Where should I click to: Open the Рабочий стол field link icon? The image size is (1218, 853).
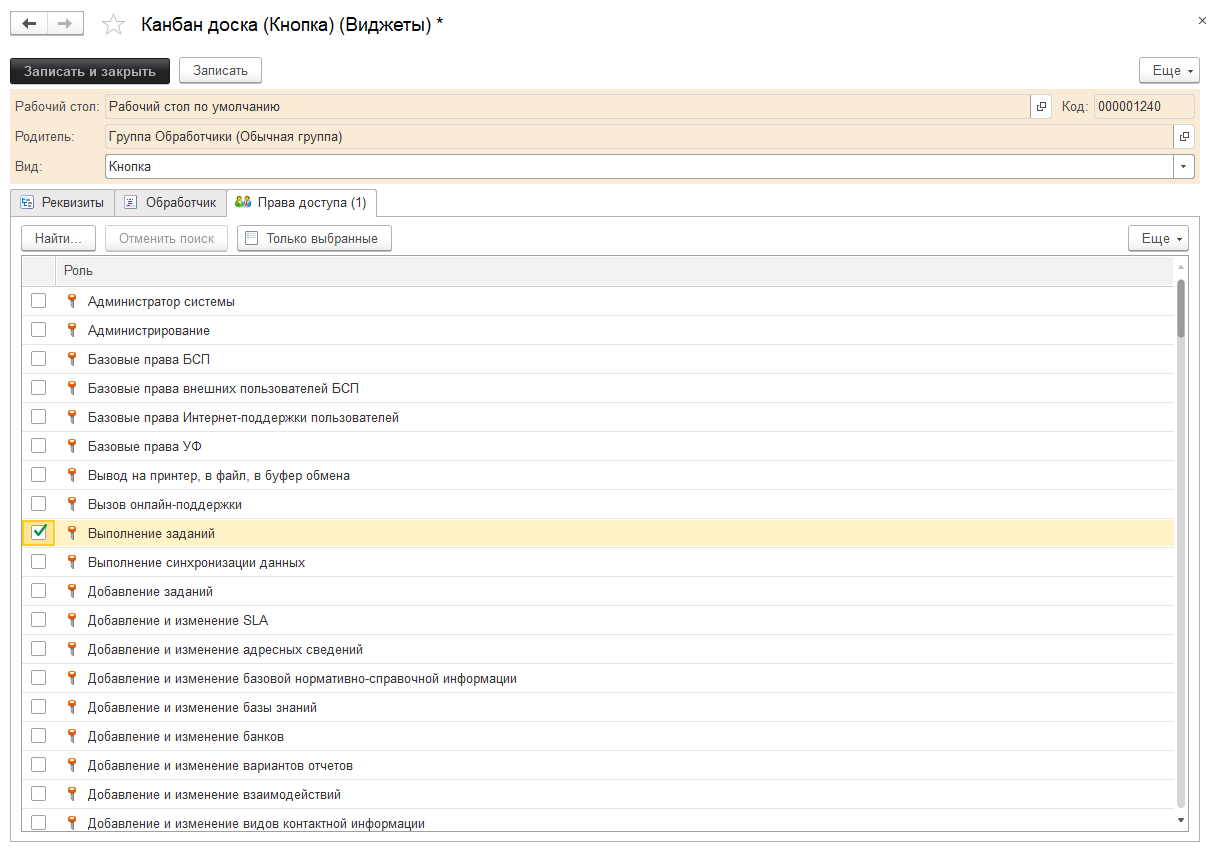click(1041, 107)
